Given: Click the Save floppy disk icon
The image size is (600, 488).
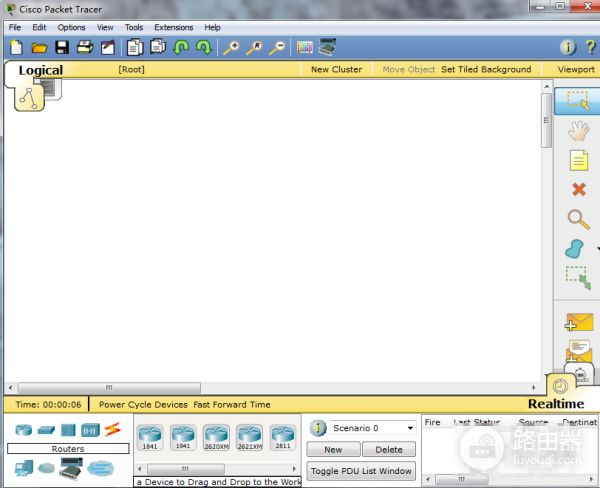Looking at the screenshot, I should 62,47.
